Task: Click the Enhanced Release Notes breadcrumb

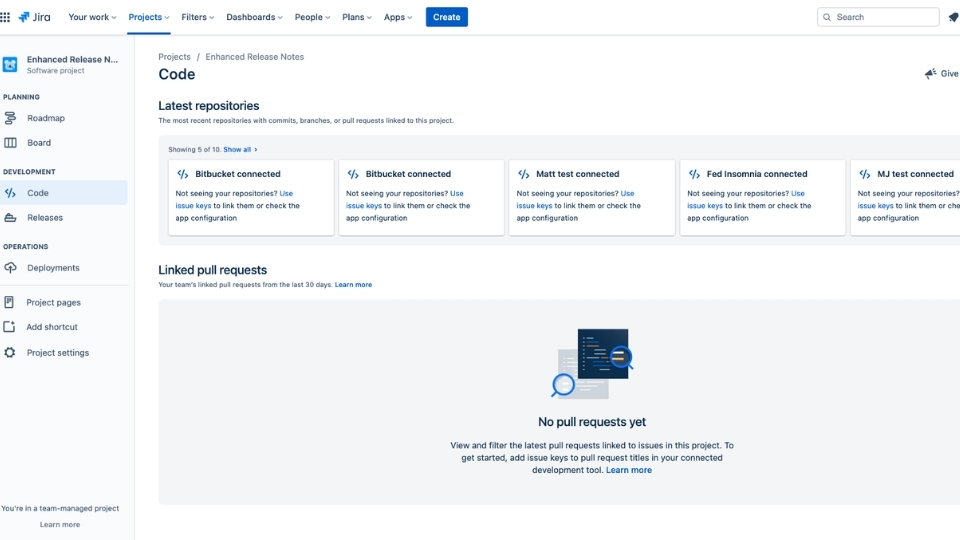Action: click(x=255, y=56)
